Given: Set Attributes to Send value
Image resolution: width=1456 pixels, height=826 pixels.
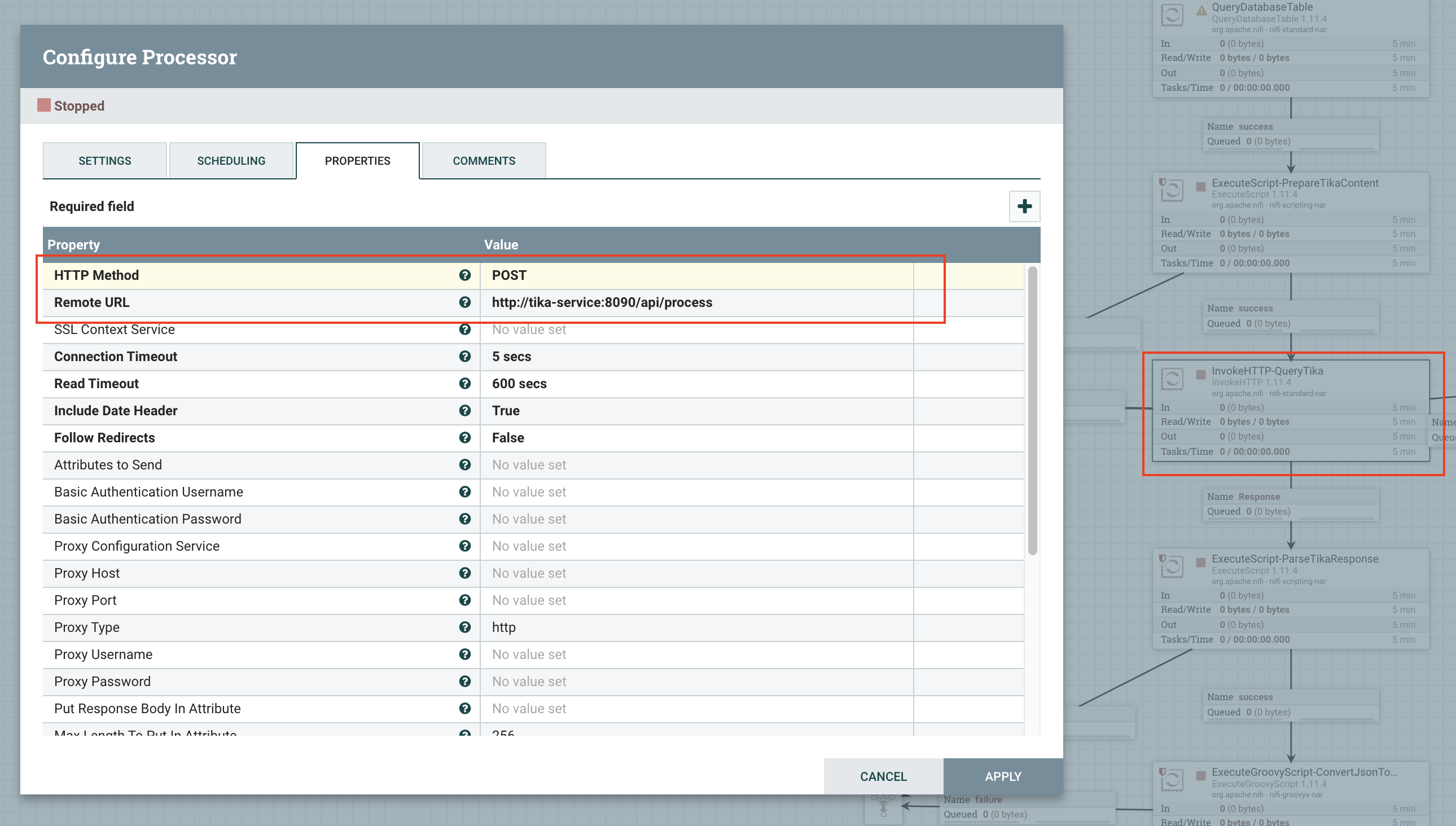Looking at the screenshot, I should point(697,465).
